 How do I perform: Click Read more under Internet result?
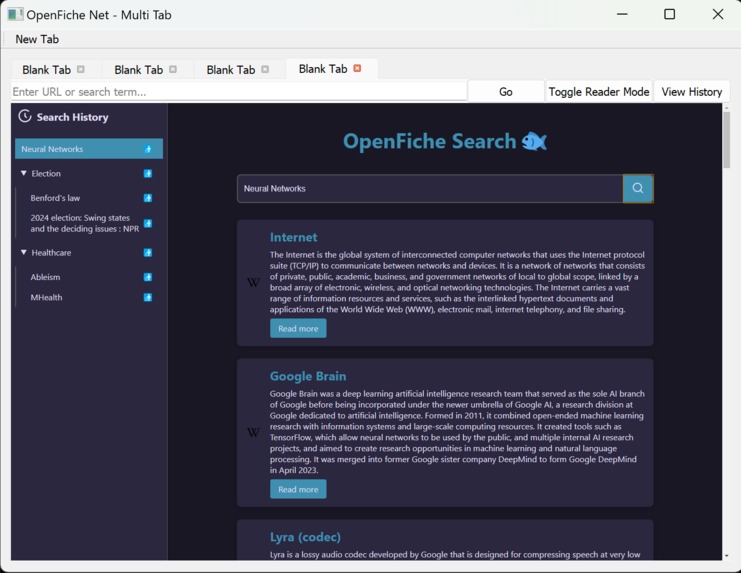point(298,328)
